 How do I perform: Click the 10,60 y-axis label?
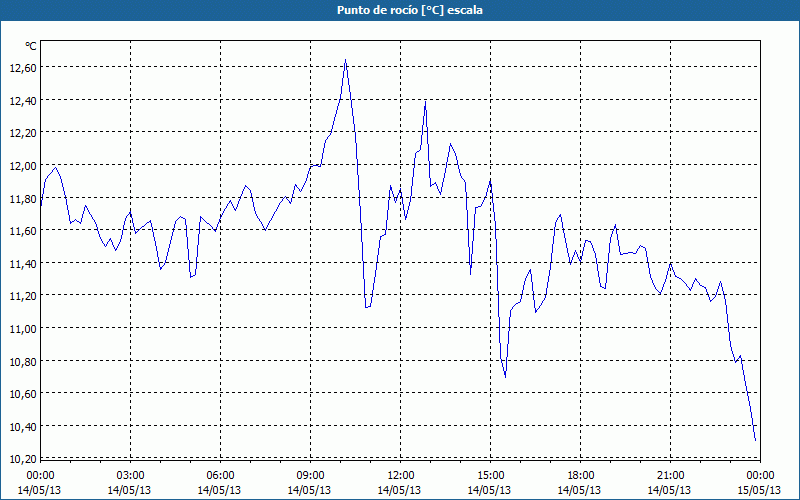coord(22,394)
